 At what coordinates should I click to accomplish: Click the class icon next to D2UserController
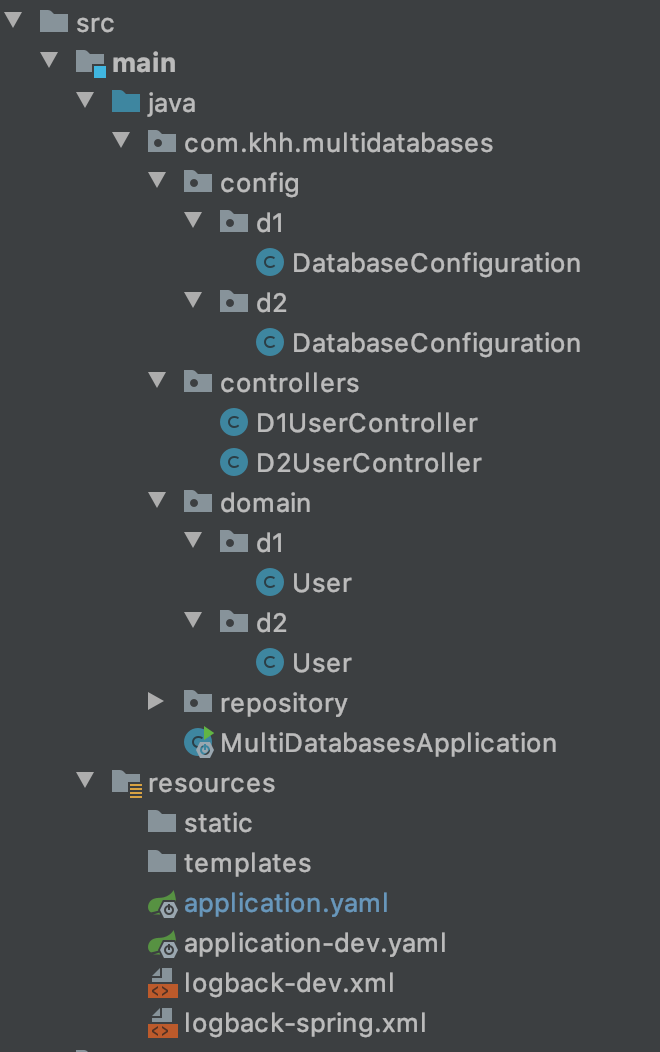232,462
